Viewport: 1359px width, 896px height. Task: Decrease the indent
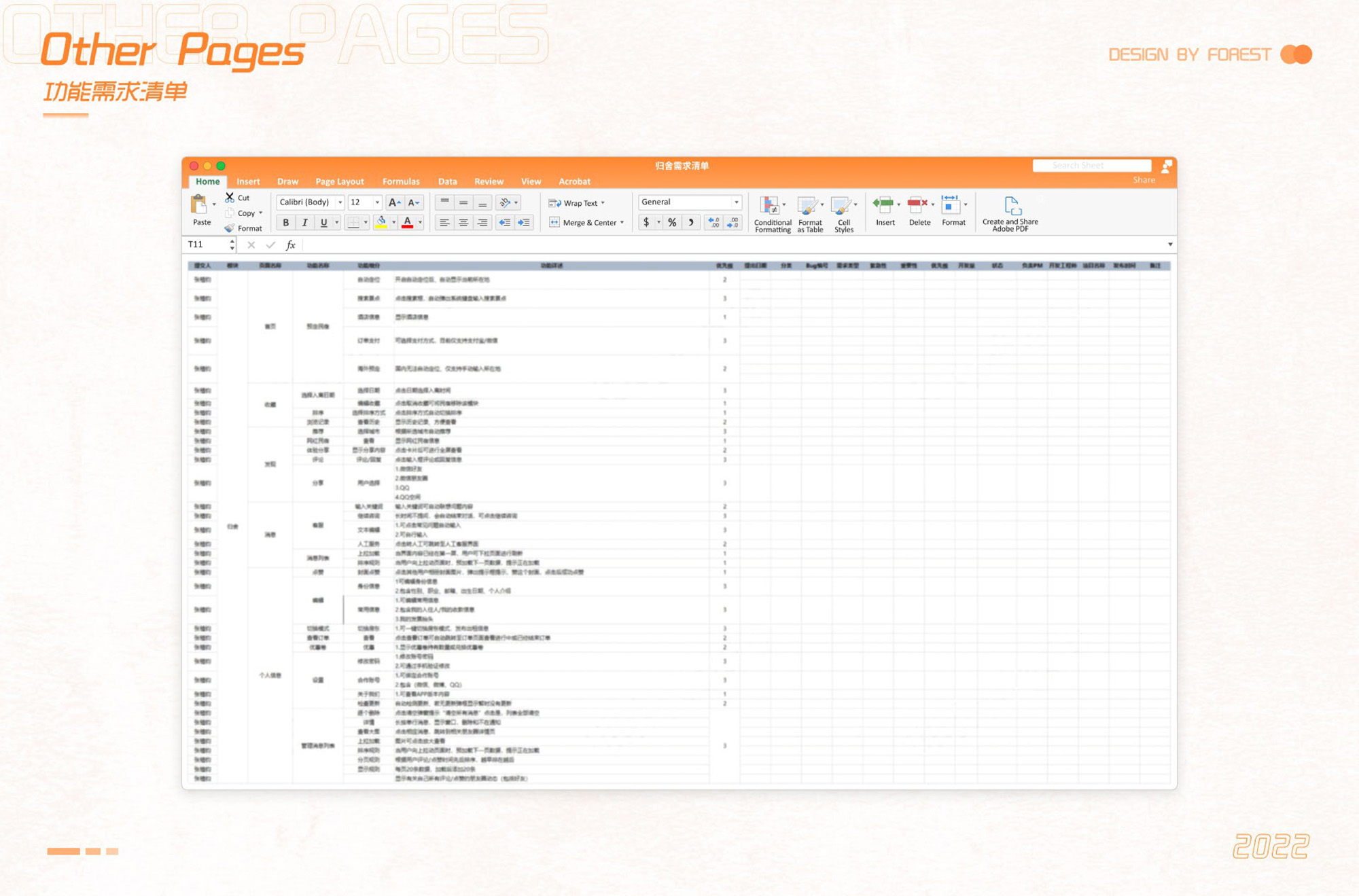click(x=505, y=222)
